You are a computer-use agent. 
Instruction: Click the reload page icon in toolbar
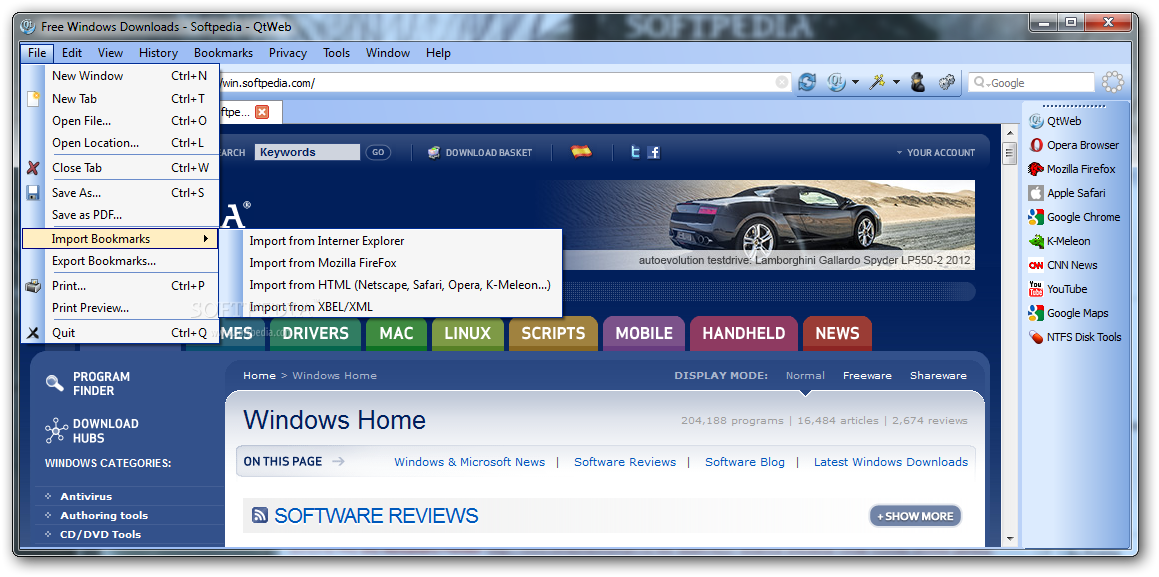click(x=807, y=82)
